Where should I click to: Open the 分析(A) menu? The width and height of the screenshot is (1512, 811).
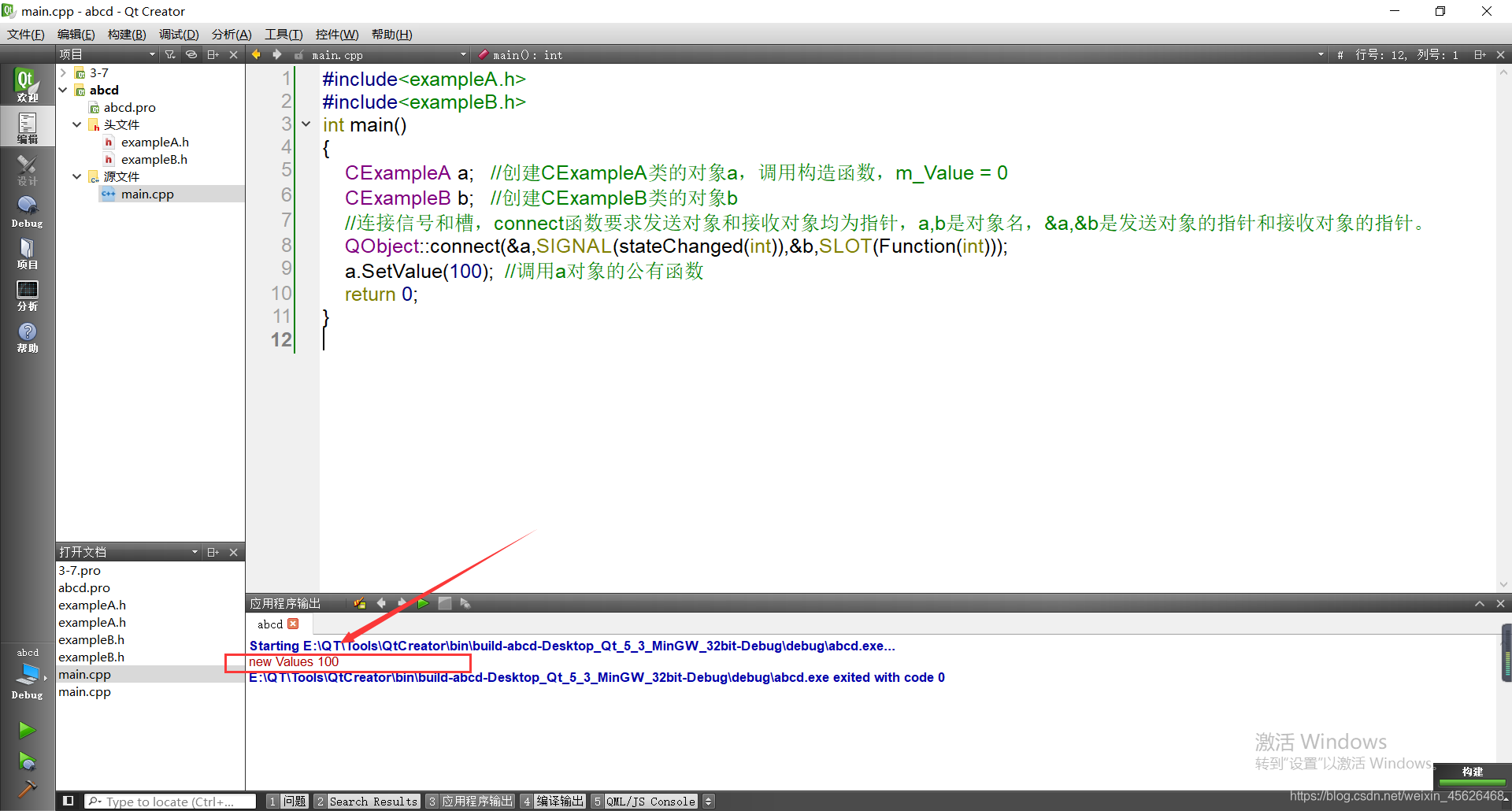click(232, 34)
